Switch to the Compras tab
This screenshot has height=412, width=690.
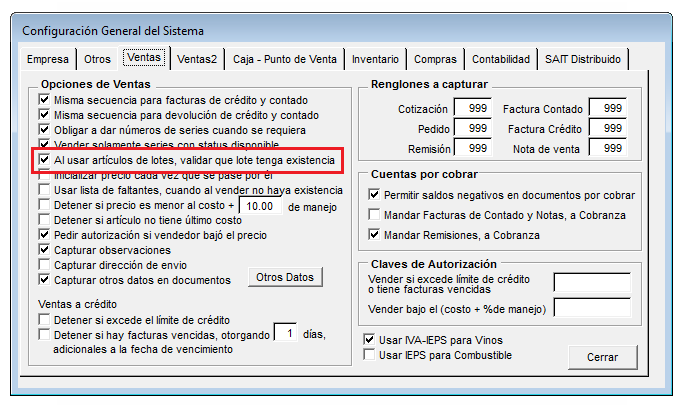coord(435,59)
